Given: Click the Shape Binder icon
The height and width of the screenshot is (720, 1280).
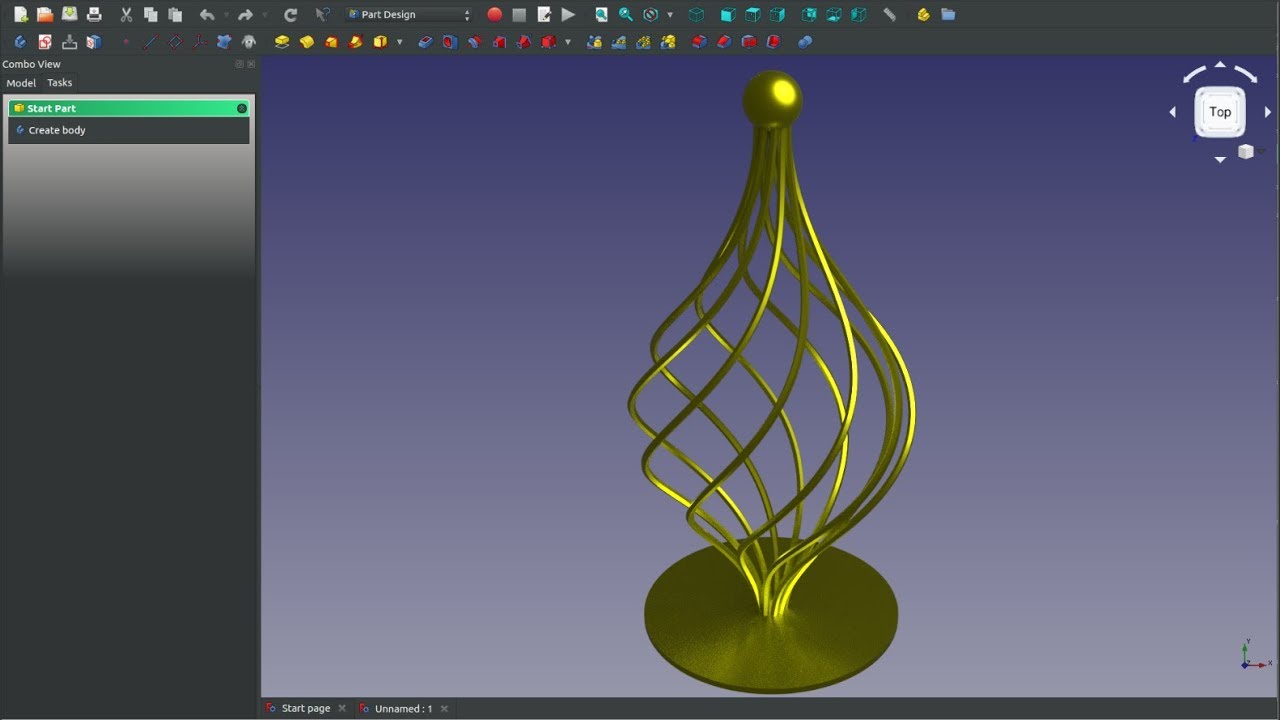Looking at the screenshot, I should [x=224, y=42].
